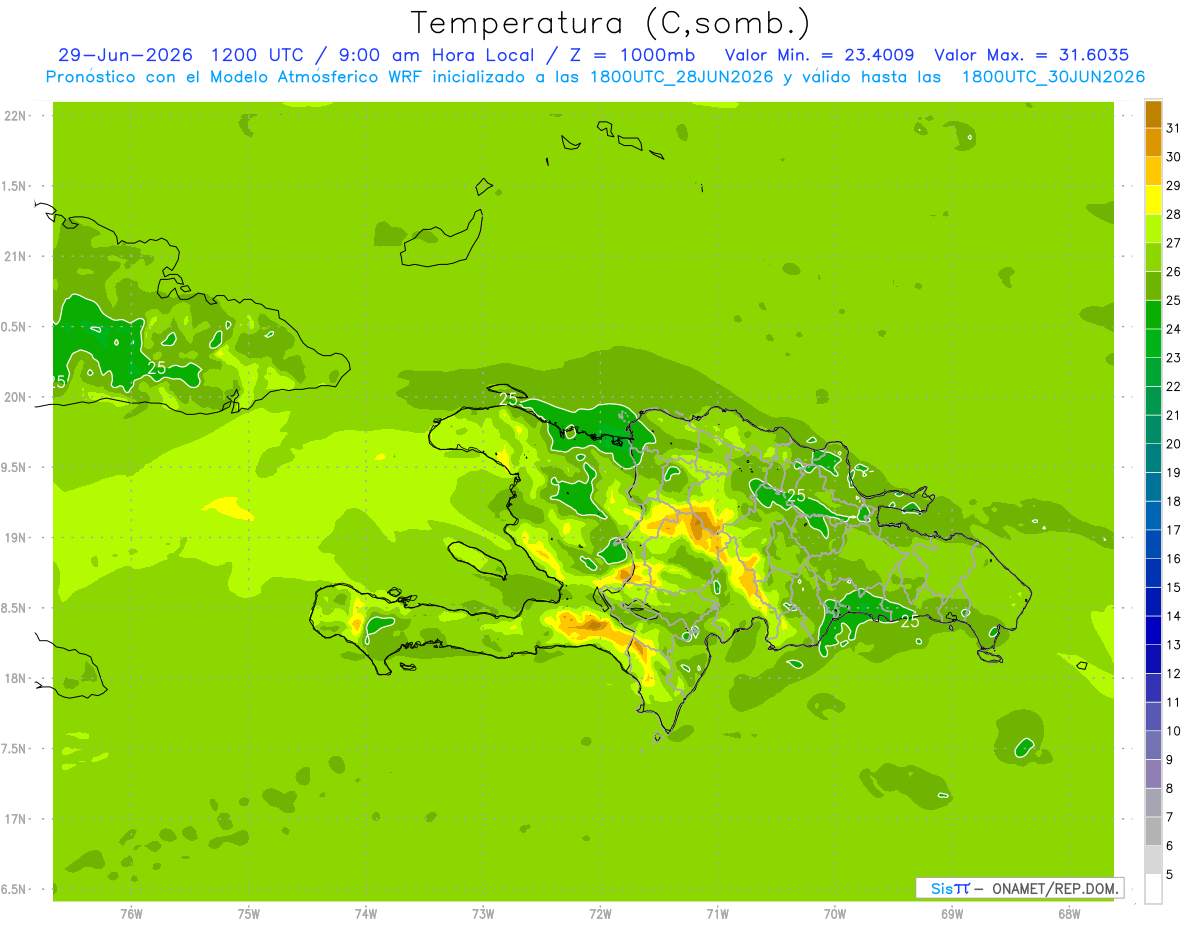Click the '76W' longitude axis label

[131, 913]
